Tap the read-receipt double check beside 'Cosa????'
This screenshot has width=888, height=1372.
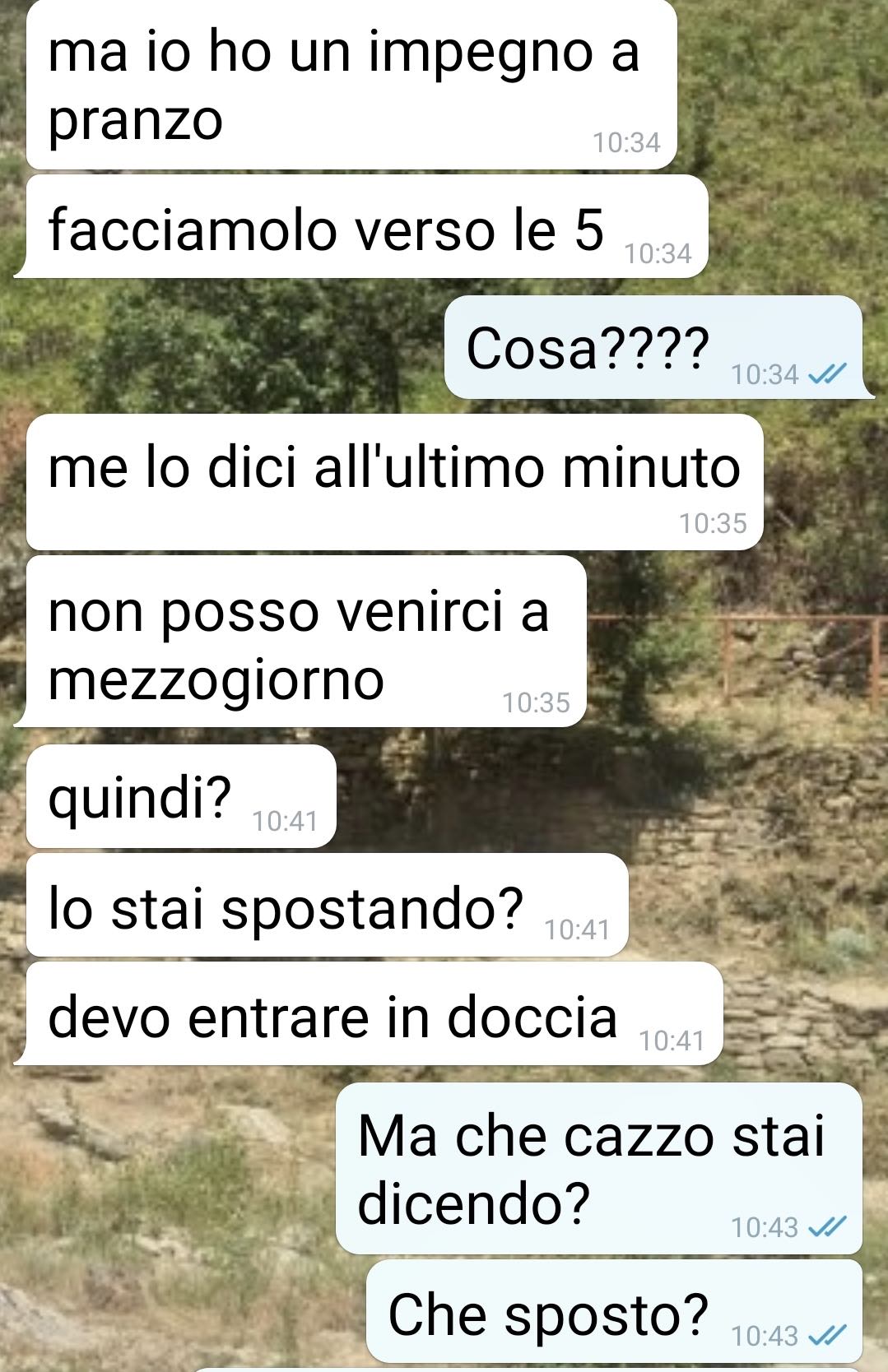[827, 375]
